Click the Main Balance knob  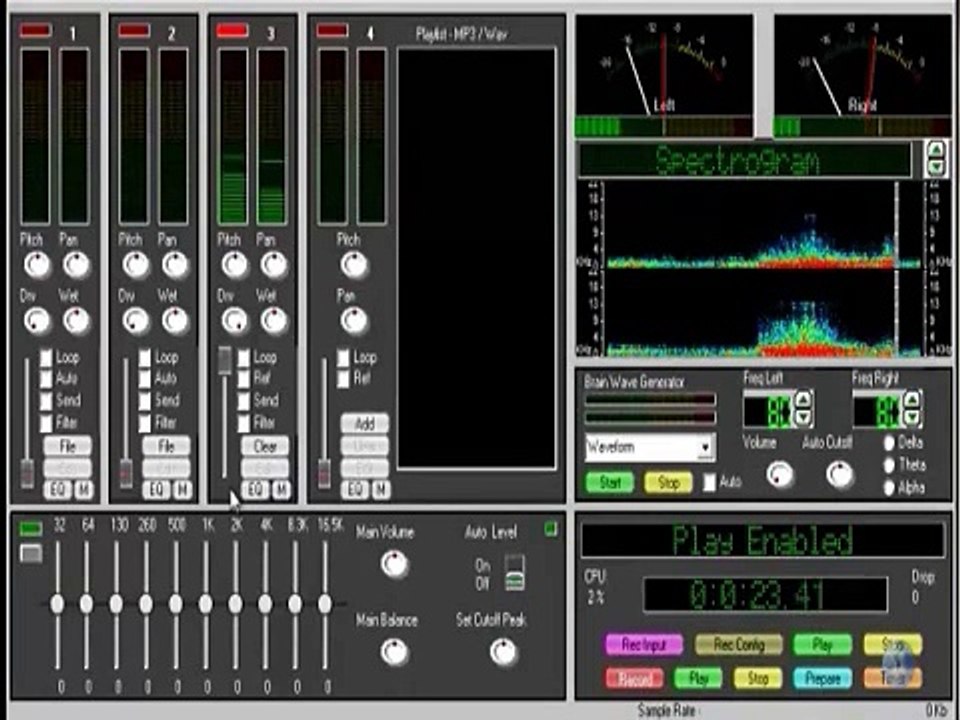394,652
